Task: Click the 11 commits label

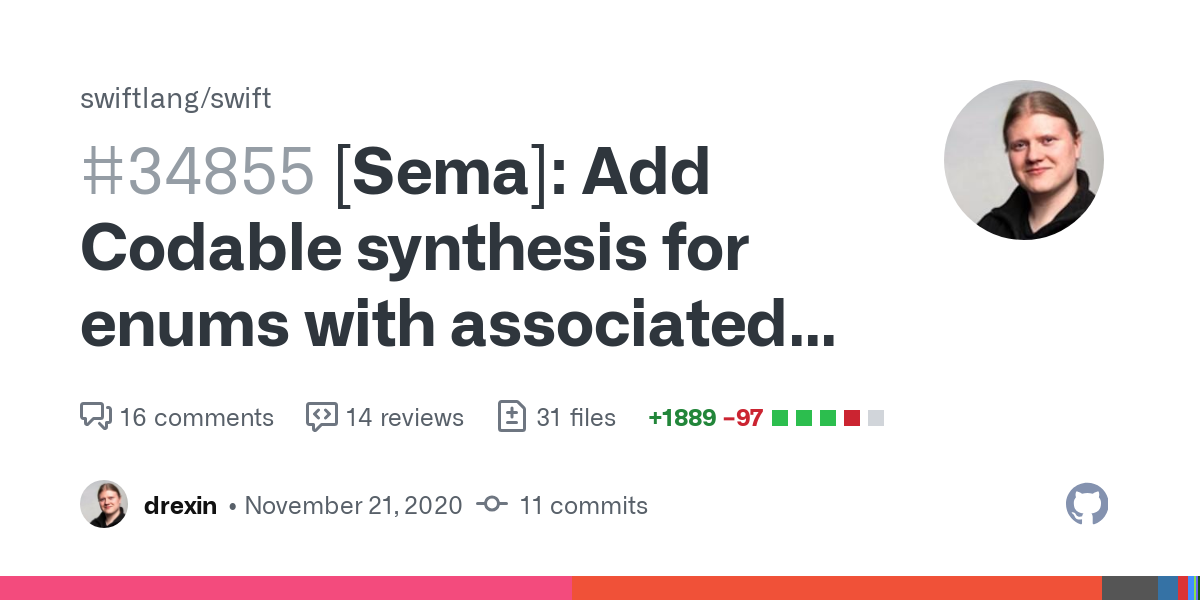Action: [x=584, y=505]
